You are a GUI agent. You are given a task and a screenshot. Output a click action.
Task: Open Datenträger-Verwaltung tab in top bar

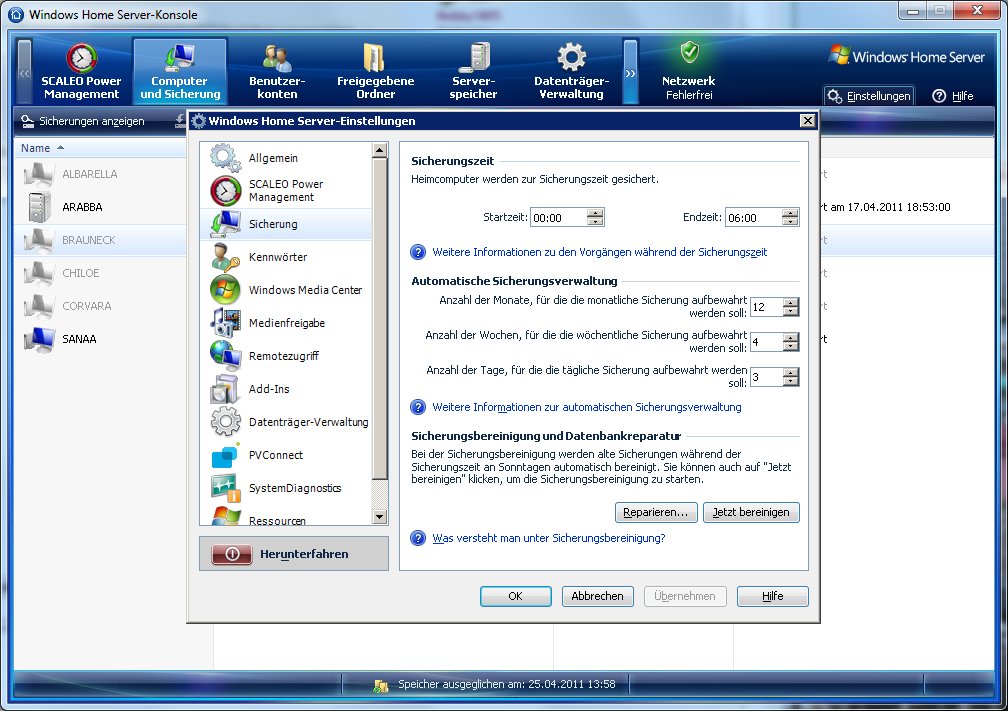pos(572,71)
